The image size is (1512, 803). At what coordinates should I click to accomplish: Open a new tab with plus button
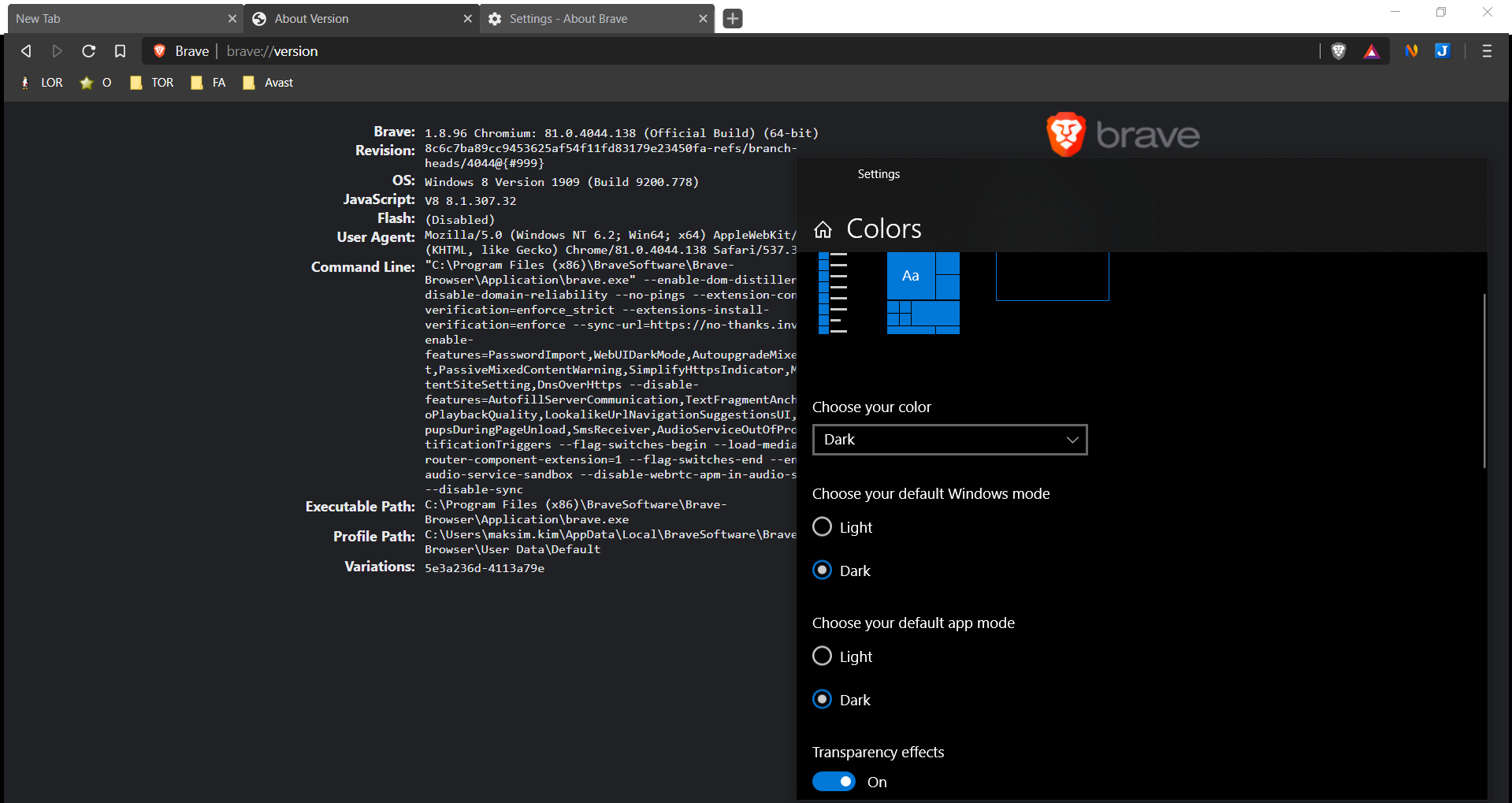[x=733, y=18]
